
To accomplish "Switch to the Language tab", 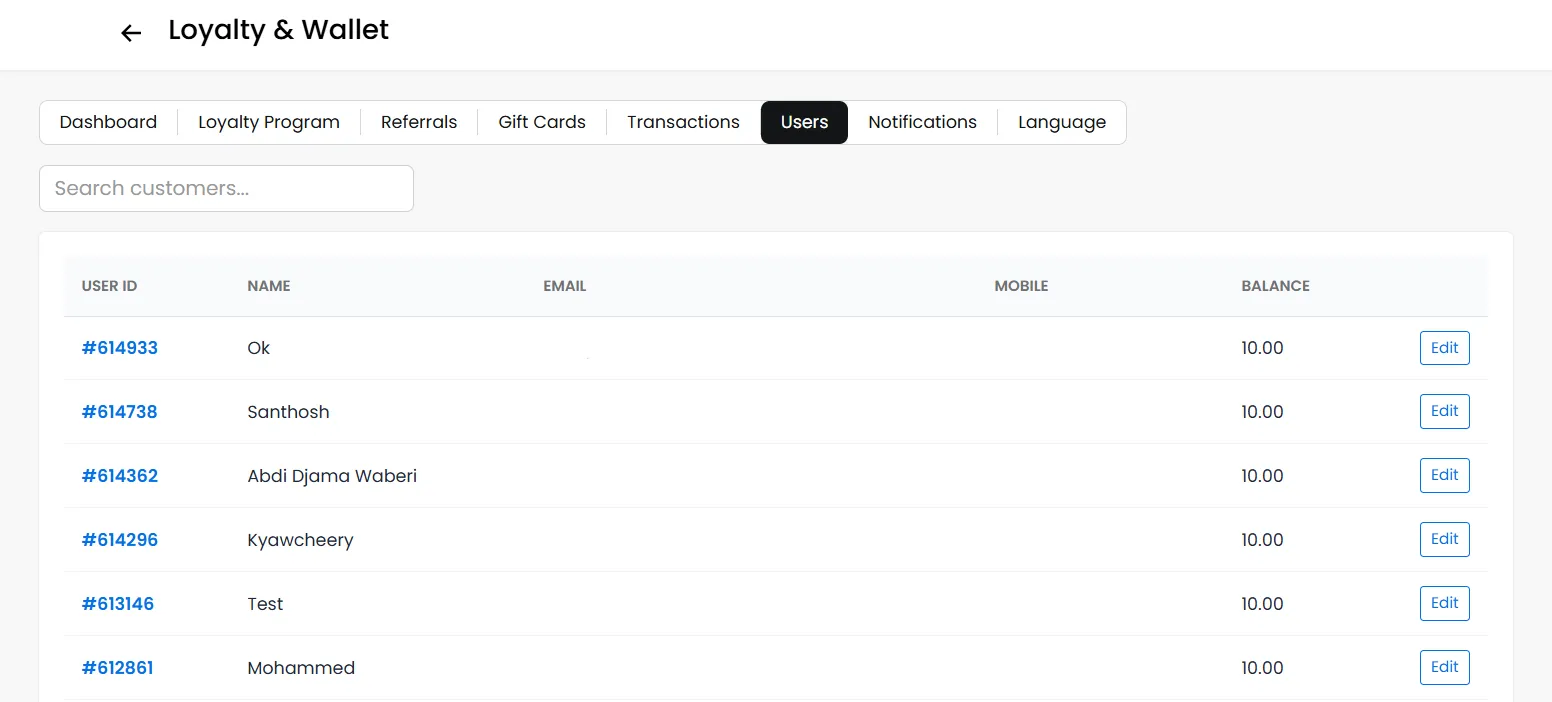I will pyautogui.click(x=1062, y=122).
